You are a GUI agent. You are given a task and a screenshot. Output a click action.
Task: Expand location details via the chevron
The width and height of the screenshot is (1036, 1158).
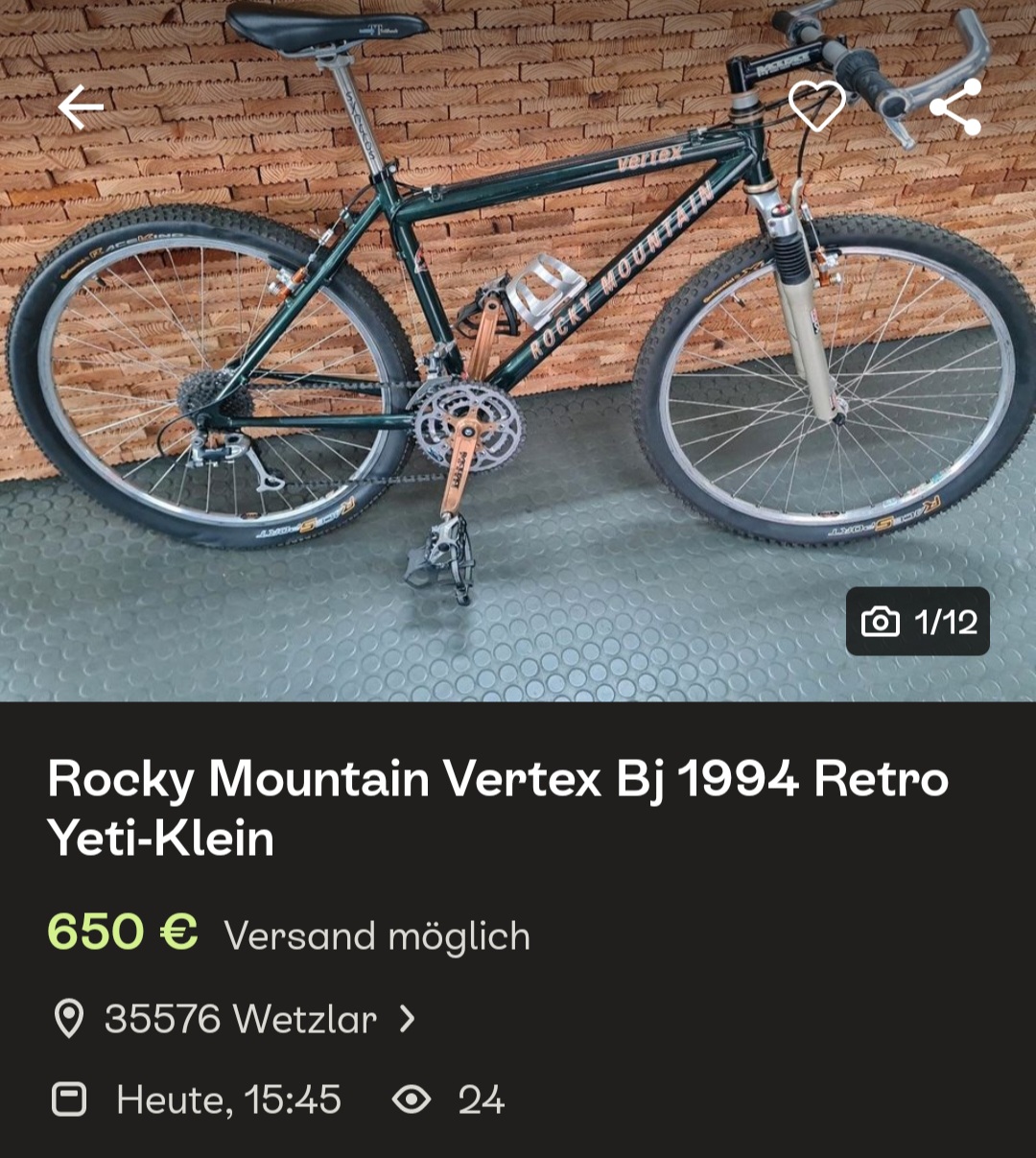tap(408, 1019)
